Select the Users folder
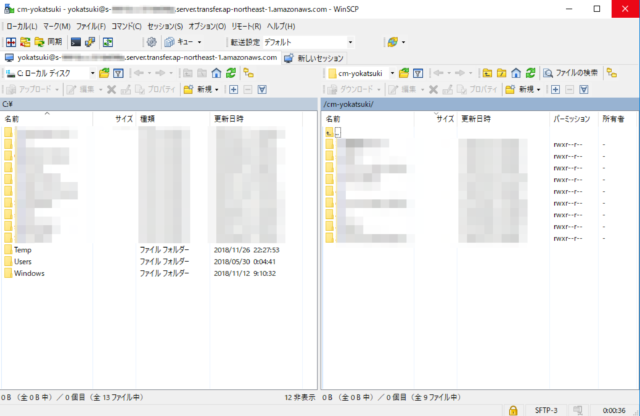 (23, 262)
